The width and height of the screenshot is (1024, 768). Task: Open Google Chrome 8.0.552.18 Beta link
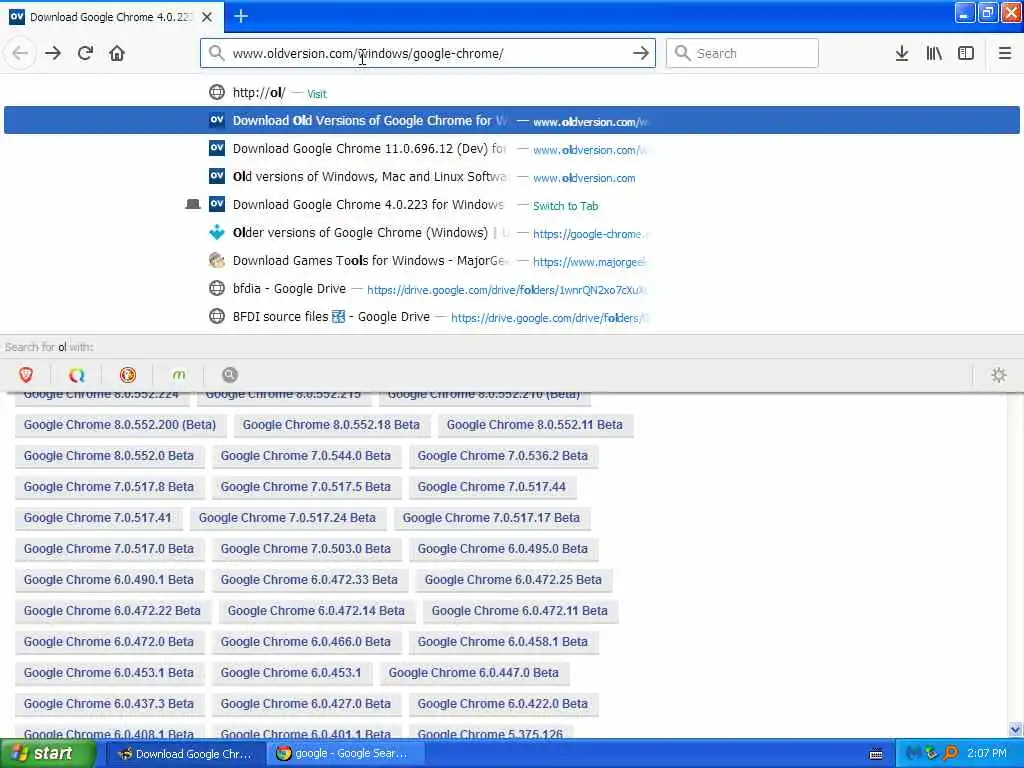[x=331, y=425]
